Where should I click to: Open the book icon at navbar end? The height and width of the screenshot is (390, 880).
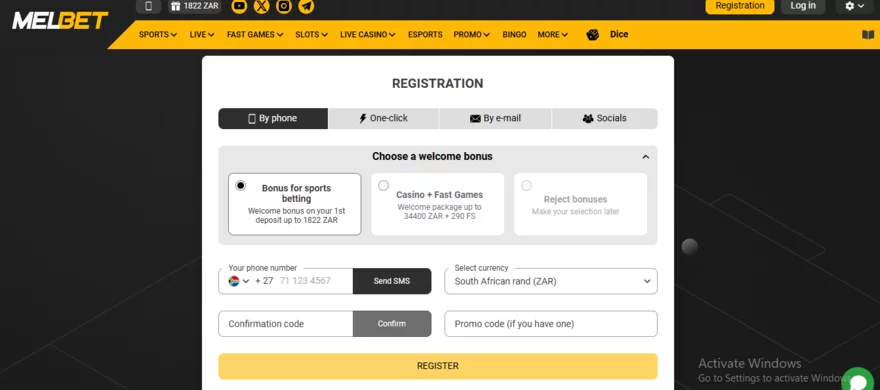tap(868, 35)
